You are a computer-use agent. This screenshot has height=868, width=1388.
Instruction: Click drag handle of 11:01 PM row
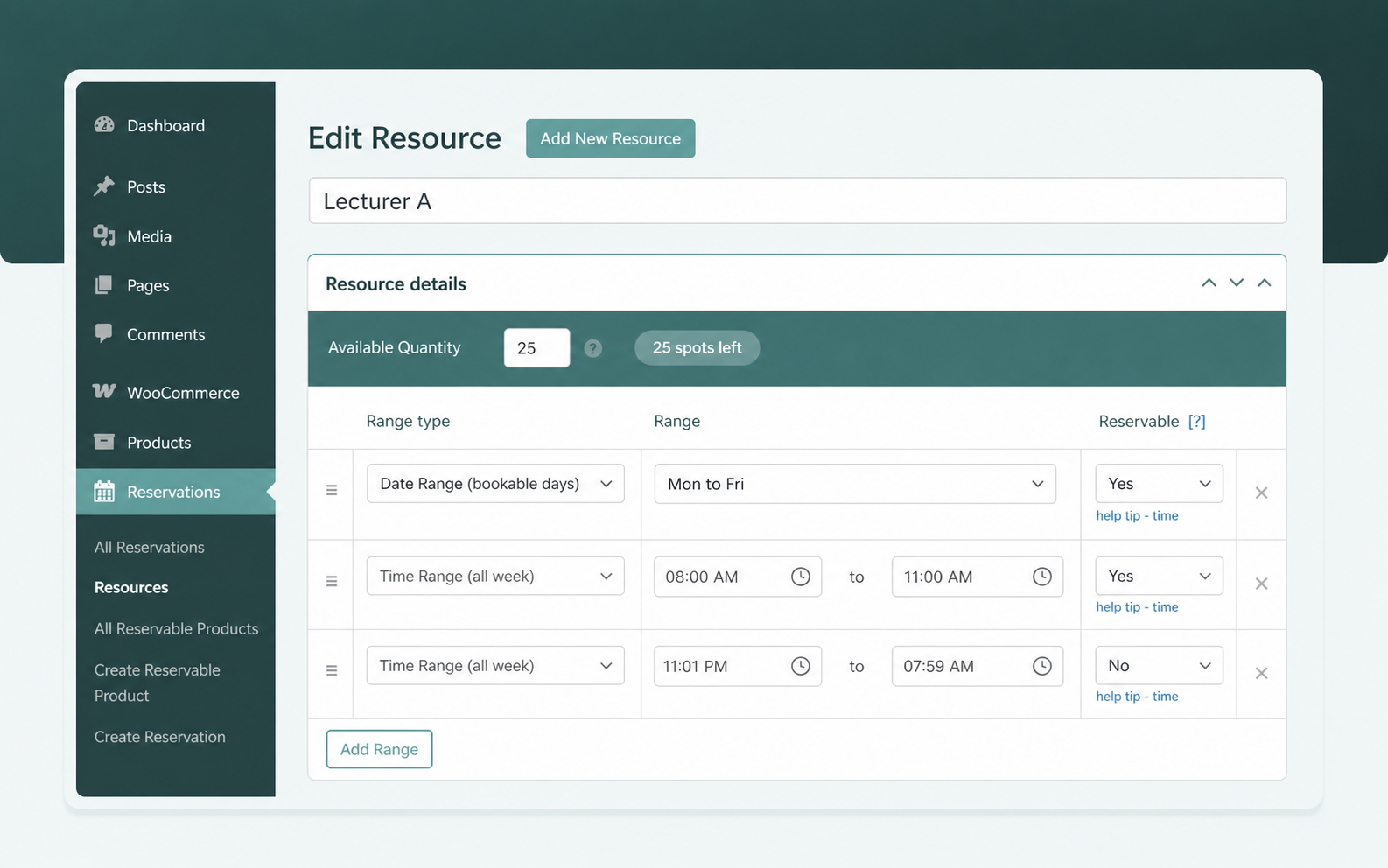tap(332, 670)
